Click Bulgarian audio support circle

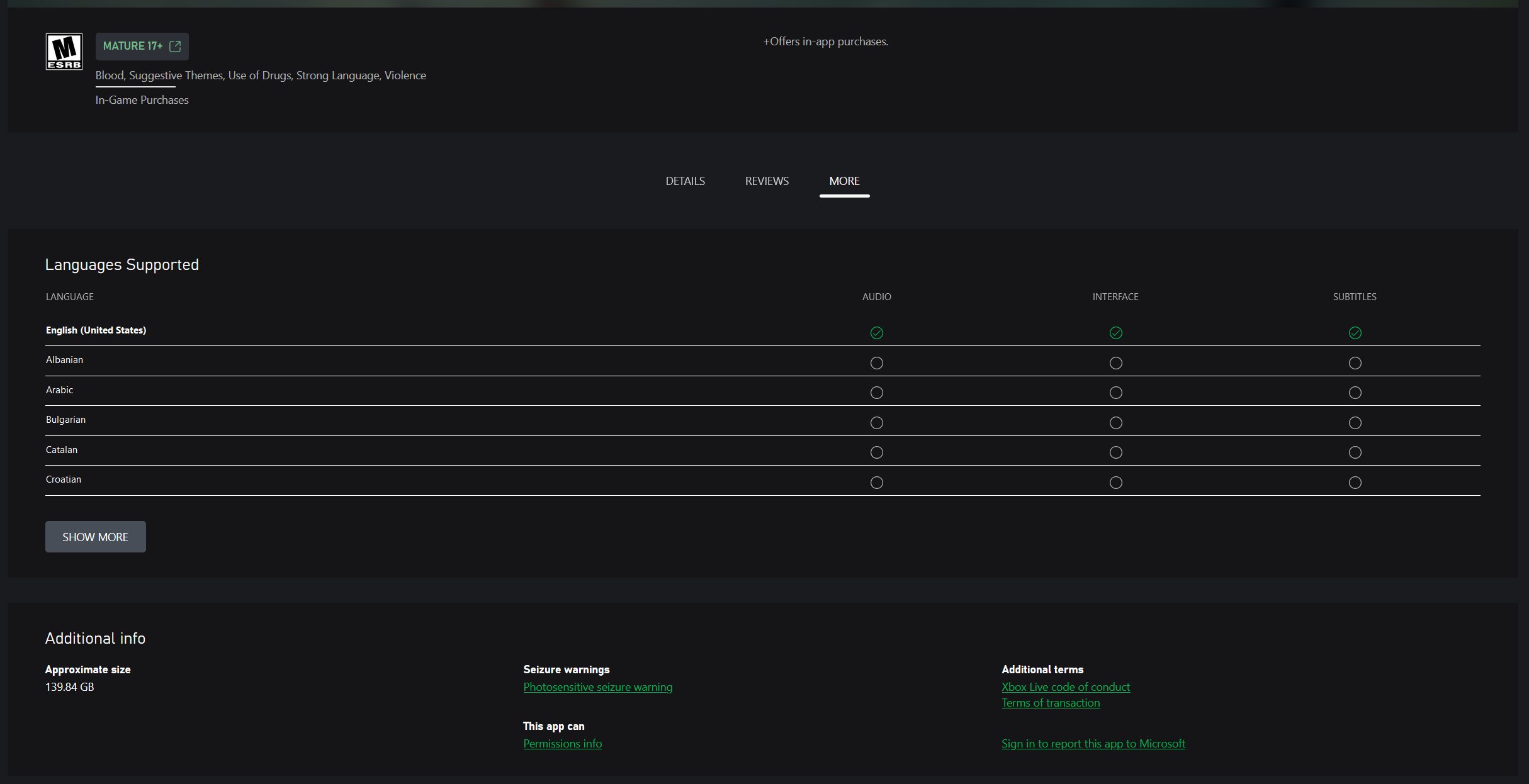(876, 423)
